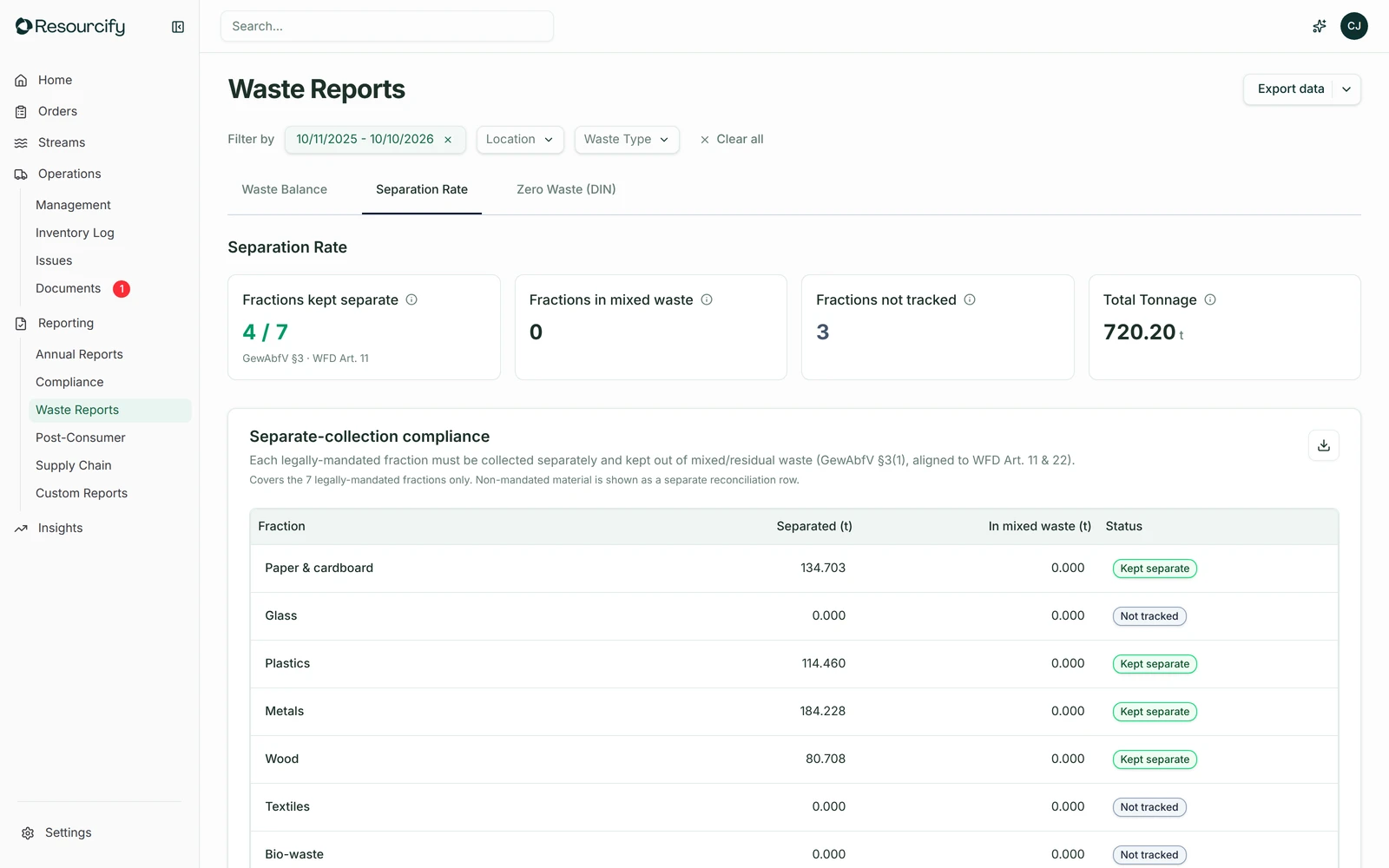The image size is (1389, 868).
Task: Click the Resourcify logo
Action: [x=70, y=27]
